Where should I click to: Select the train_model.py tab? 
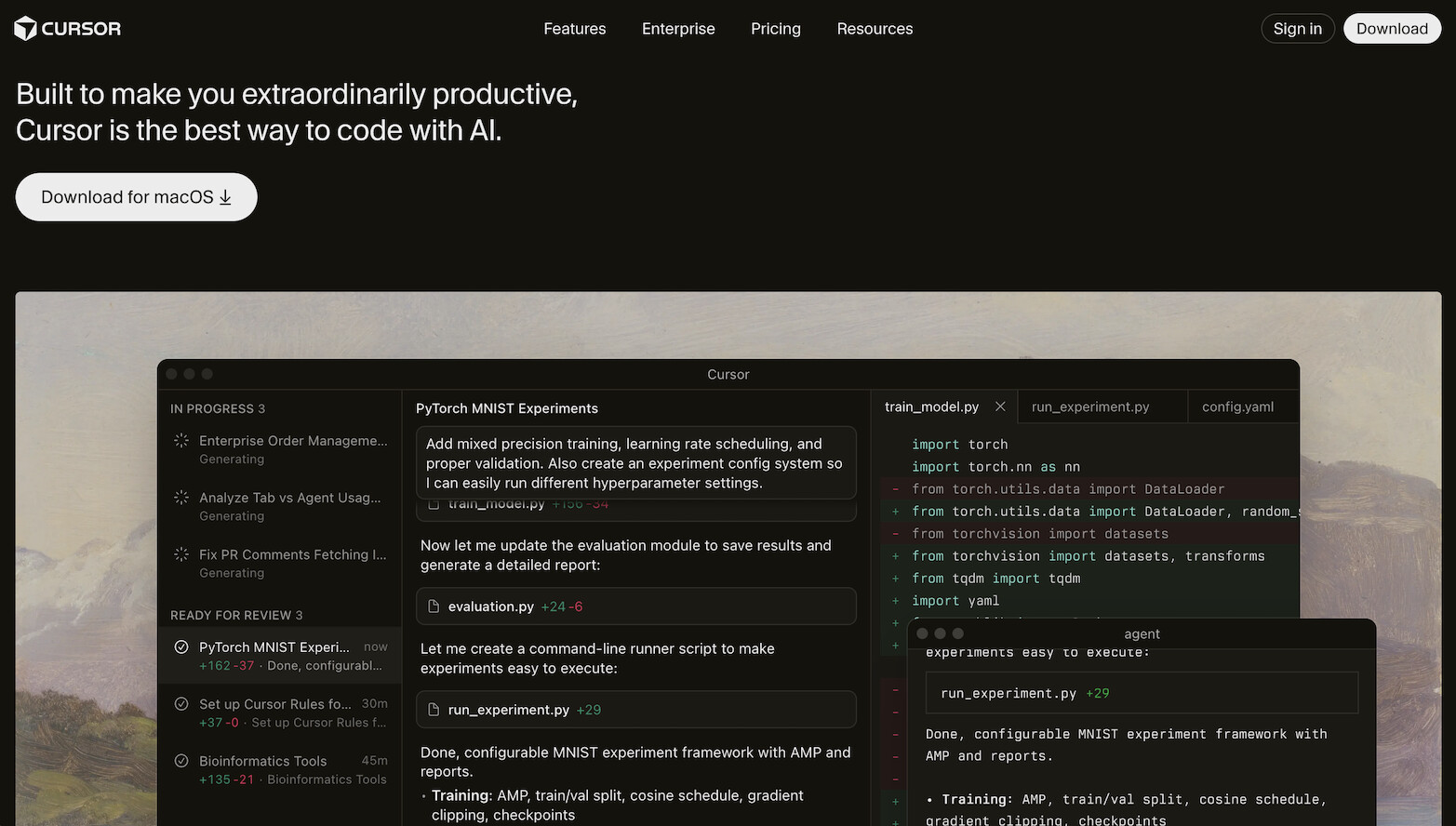[x=931, y=406]
